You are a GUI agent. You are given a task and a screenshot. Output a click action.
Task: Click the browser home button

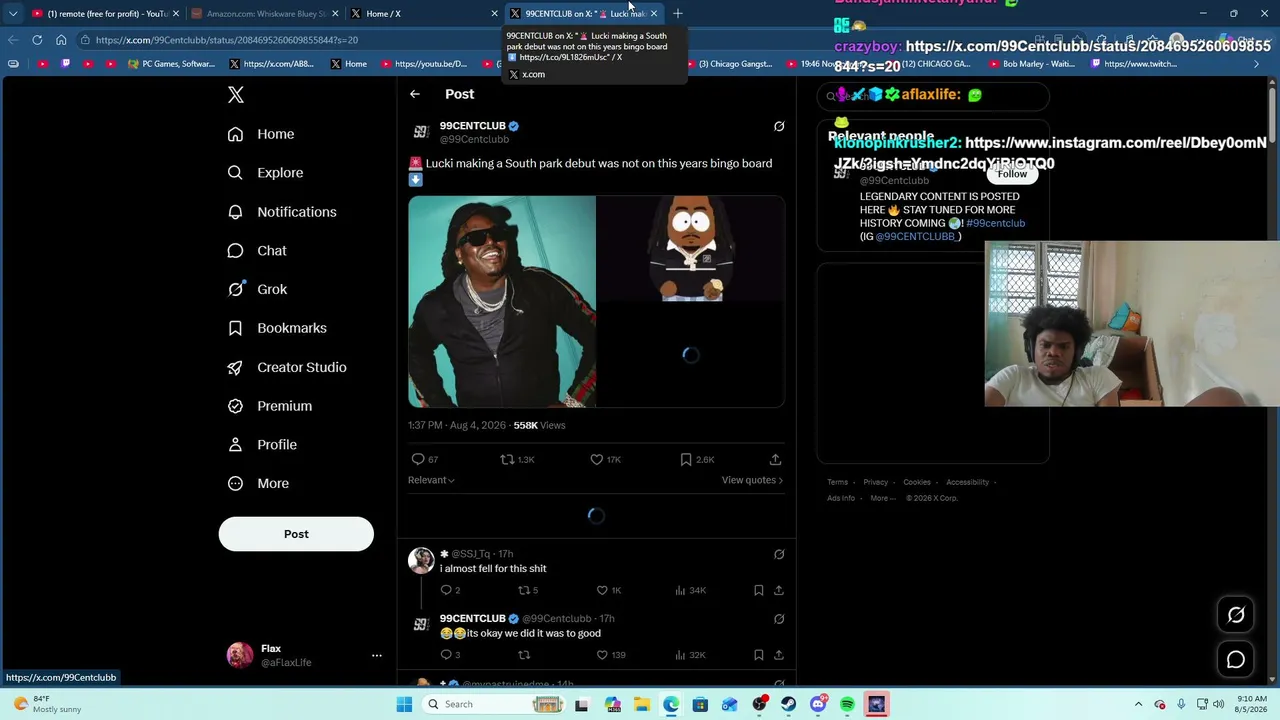click(x=61, y=40)
